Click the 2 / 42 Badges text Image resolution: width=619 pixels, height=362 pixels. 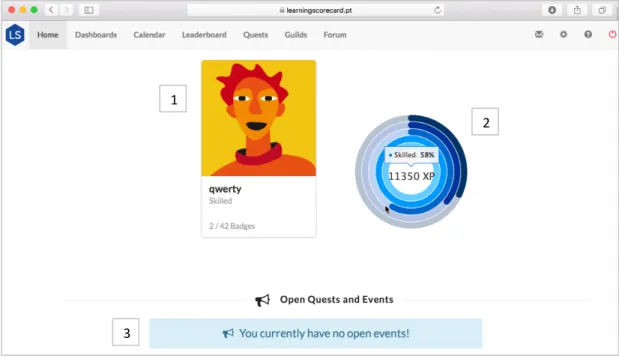tap(232, 226)
